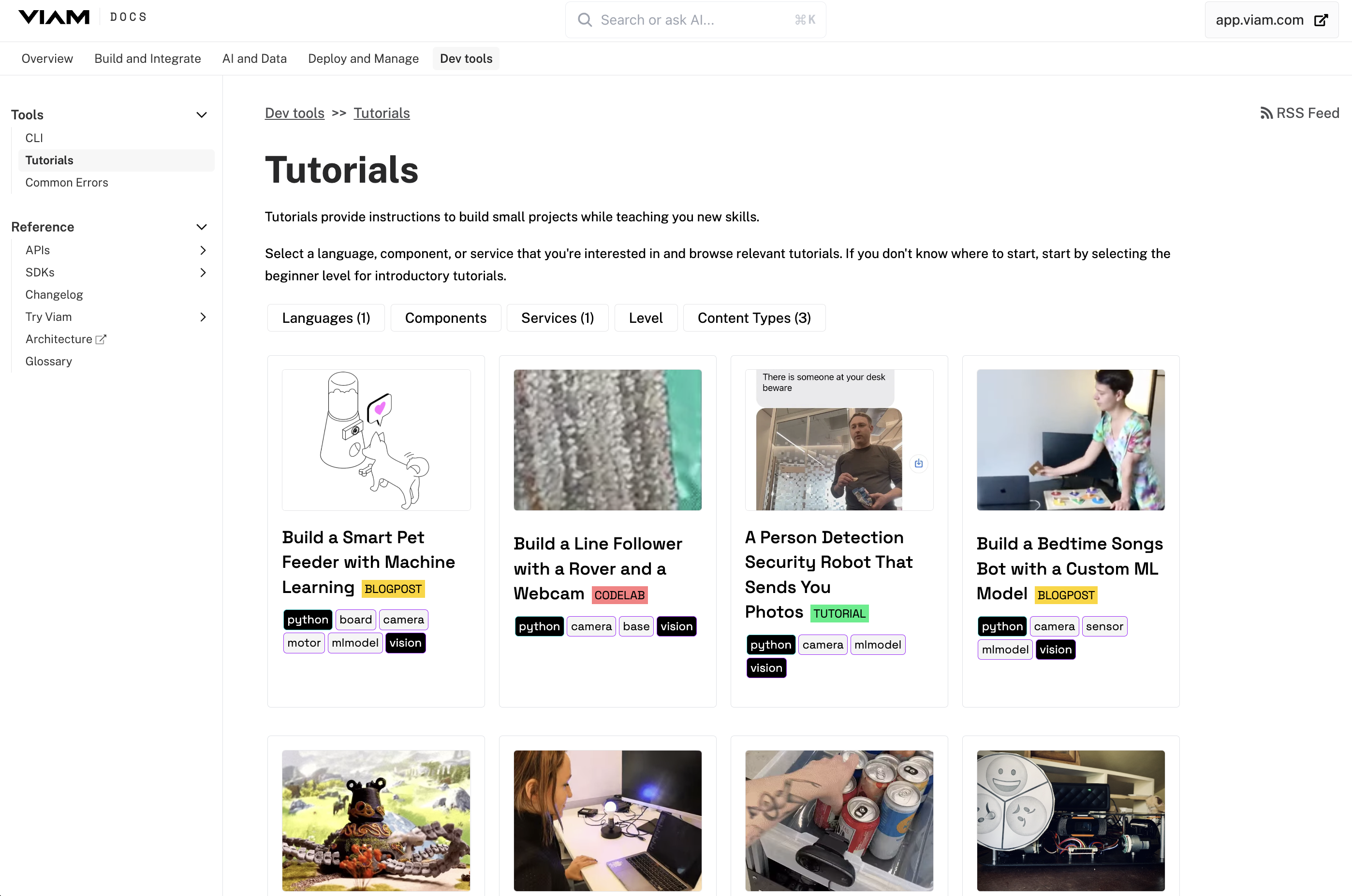
Task: Click the Viam logo
Action: point(54,17)
